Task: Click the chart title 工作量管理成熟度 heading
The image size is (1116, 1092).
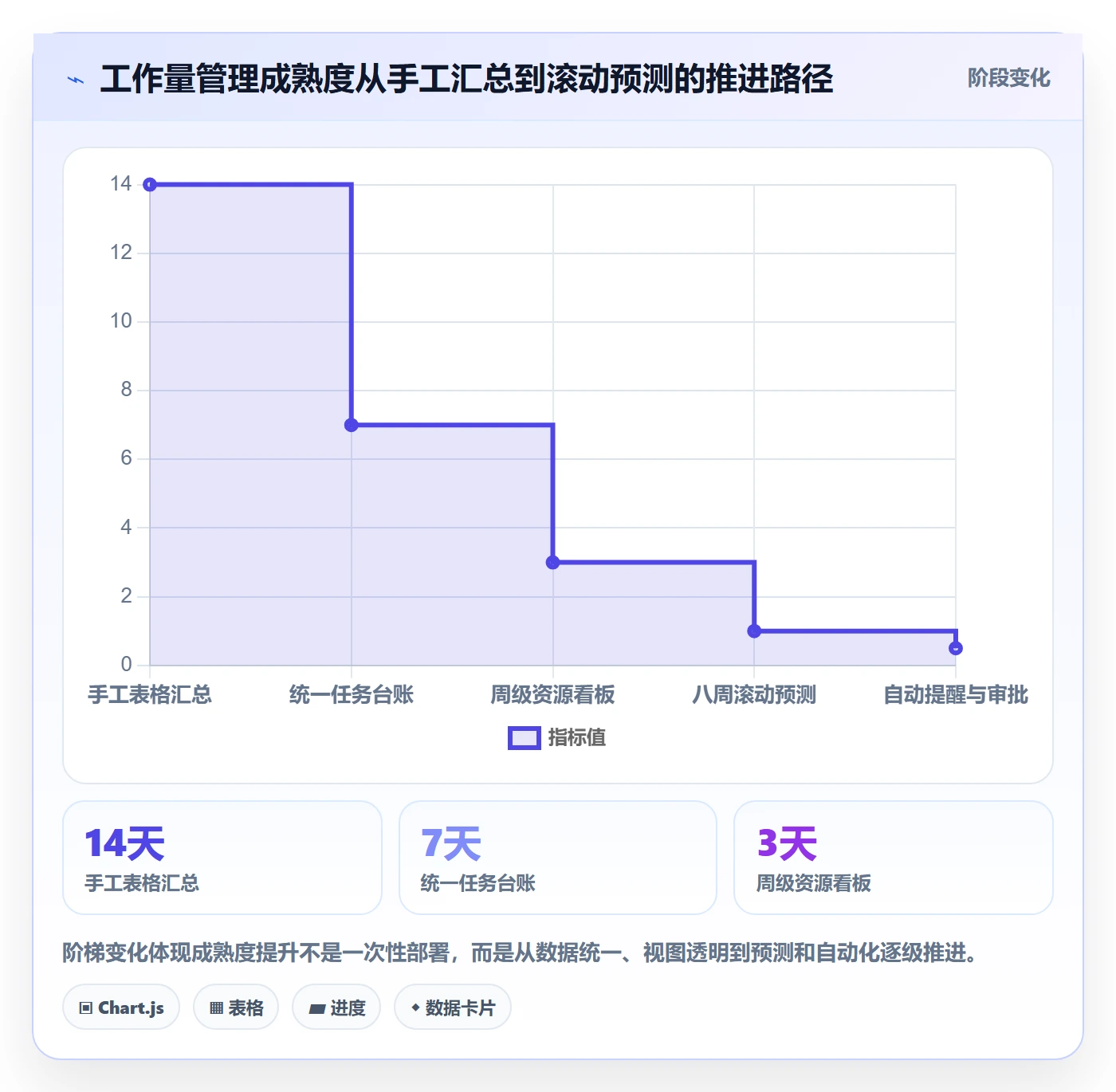Action: pyautogui.click(x=466, y=79)
